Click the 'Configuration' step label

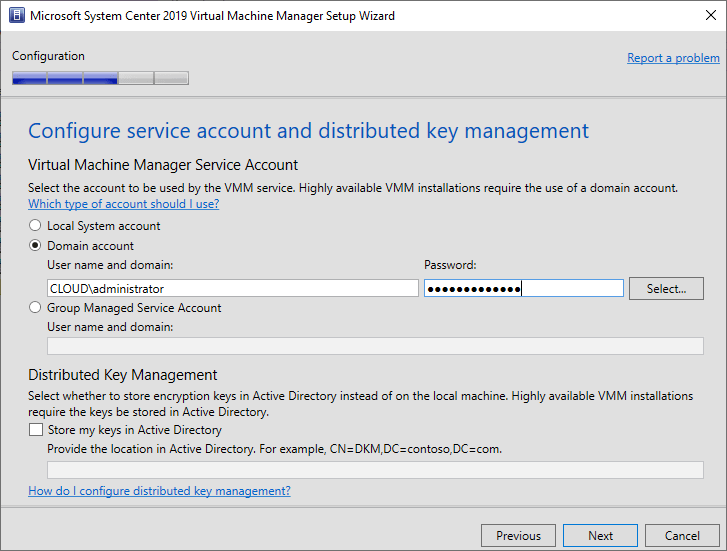[48, 56]
